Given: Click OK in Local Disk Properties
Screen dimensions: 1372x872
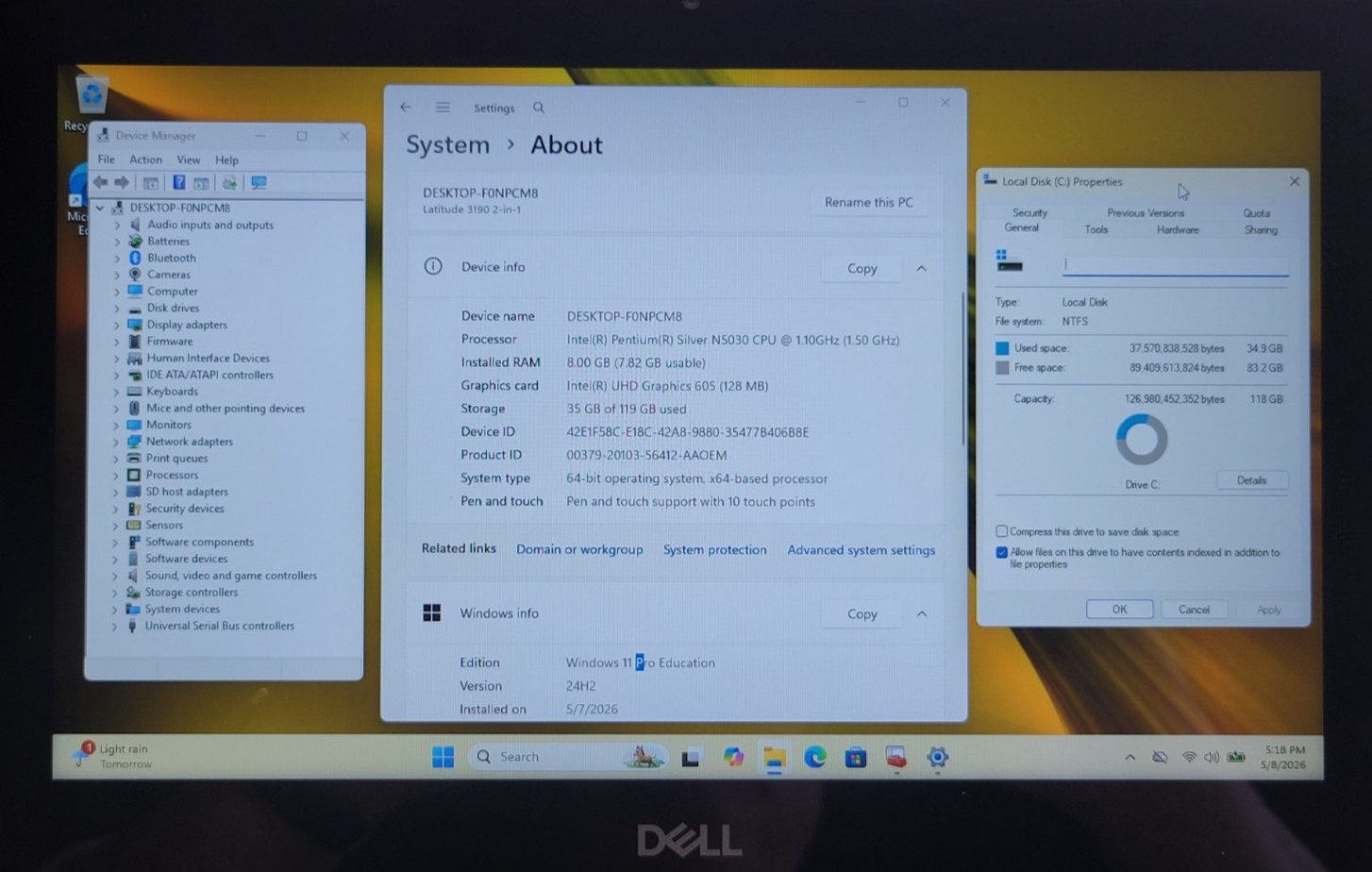Looking at the screenshot, I should click(x=1119, y=609).
